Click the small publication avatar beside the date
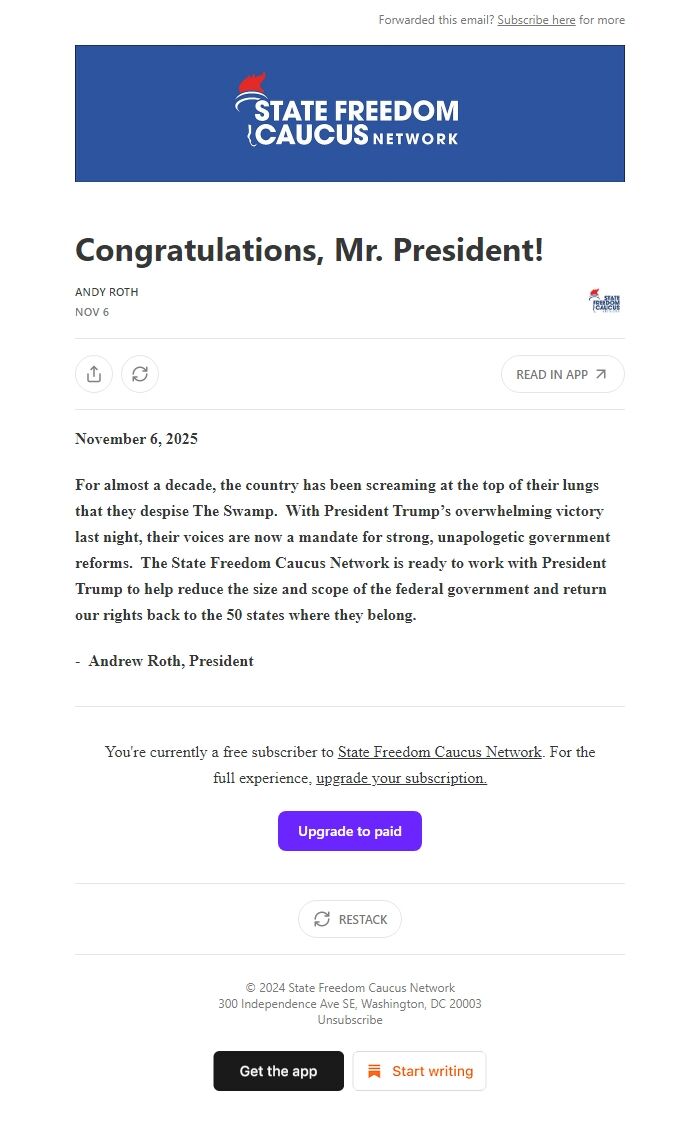 point(604,300)
